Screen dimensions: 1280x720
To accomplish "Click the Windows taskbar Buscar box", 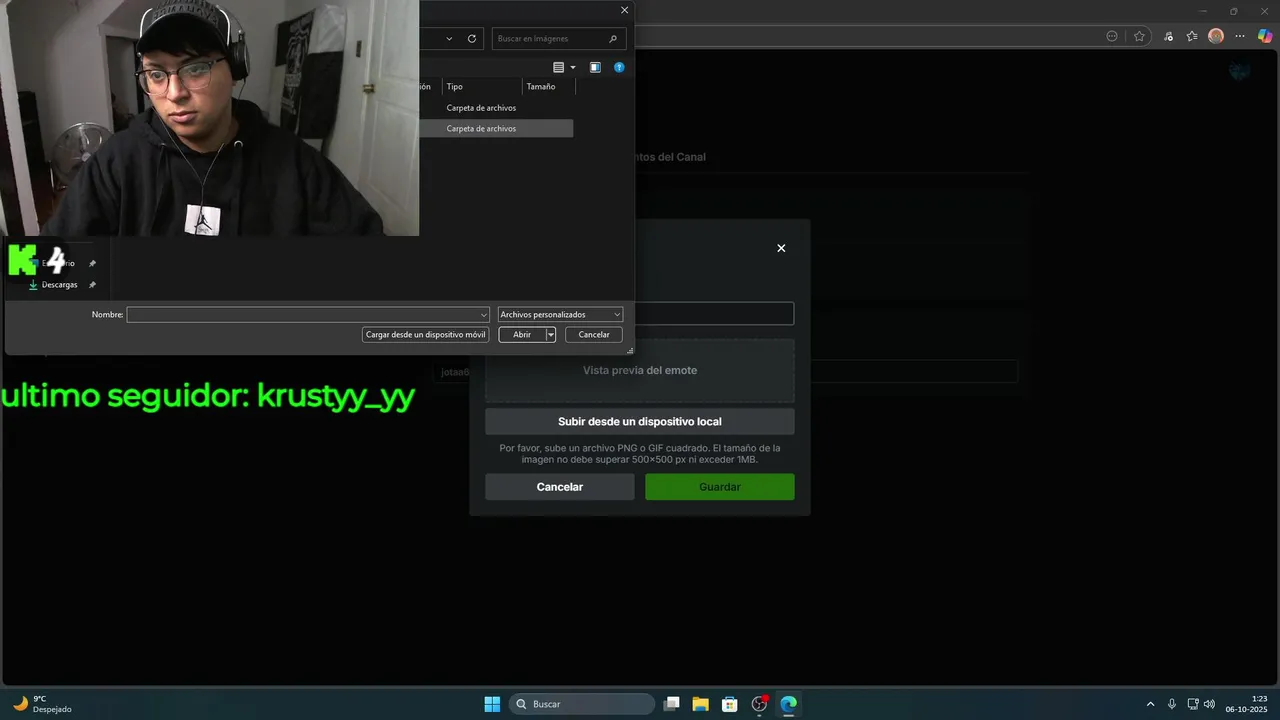I will [x=582, y=704].
